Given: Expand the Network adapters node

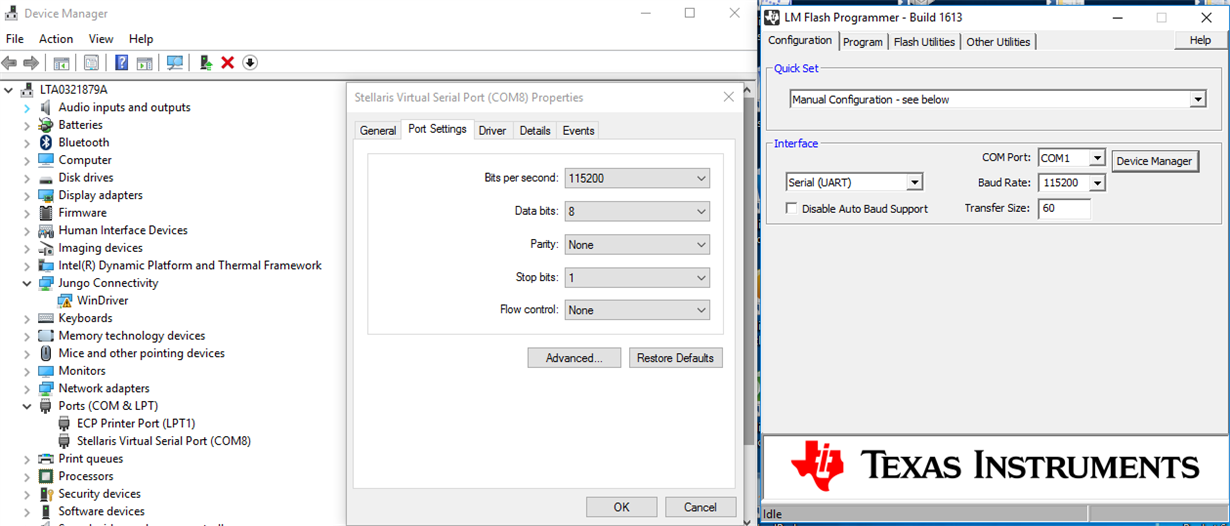Looking at the screenshot, I should [x=27, y=388].
